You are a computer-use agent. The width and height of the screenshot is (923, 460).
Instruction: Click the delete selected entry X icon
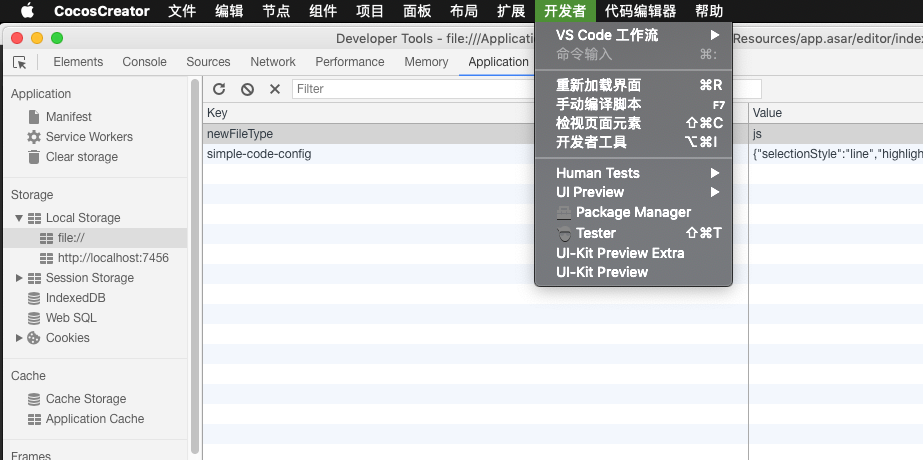point(275,89)
